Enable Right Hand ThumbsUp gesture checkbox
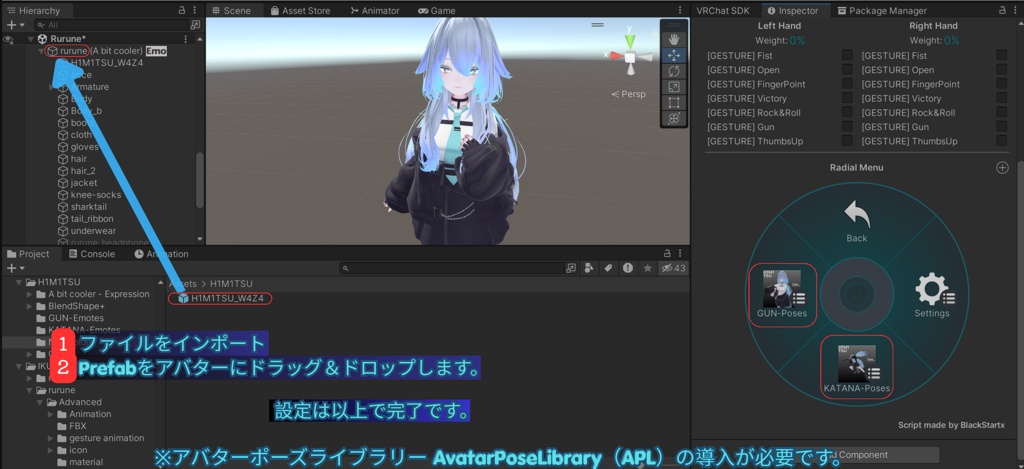Image resolution: width=1024 pixels, height=469 pixels. (1001, 141)
